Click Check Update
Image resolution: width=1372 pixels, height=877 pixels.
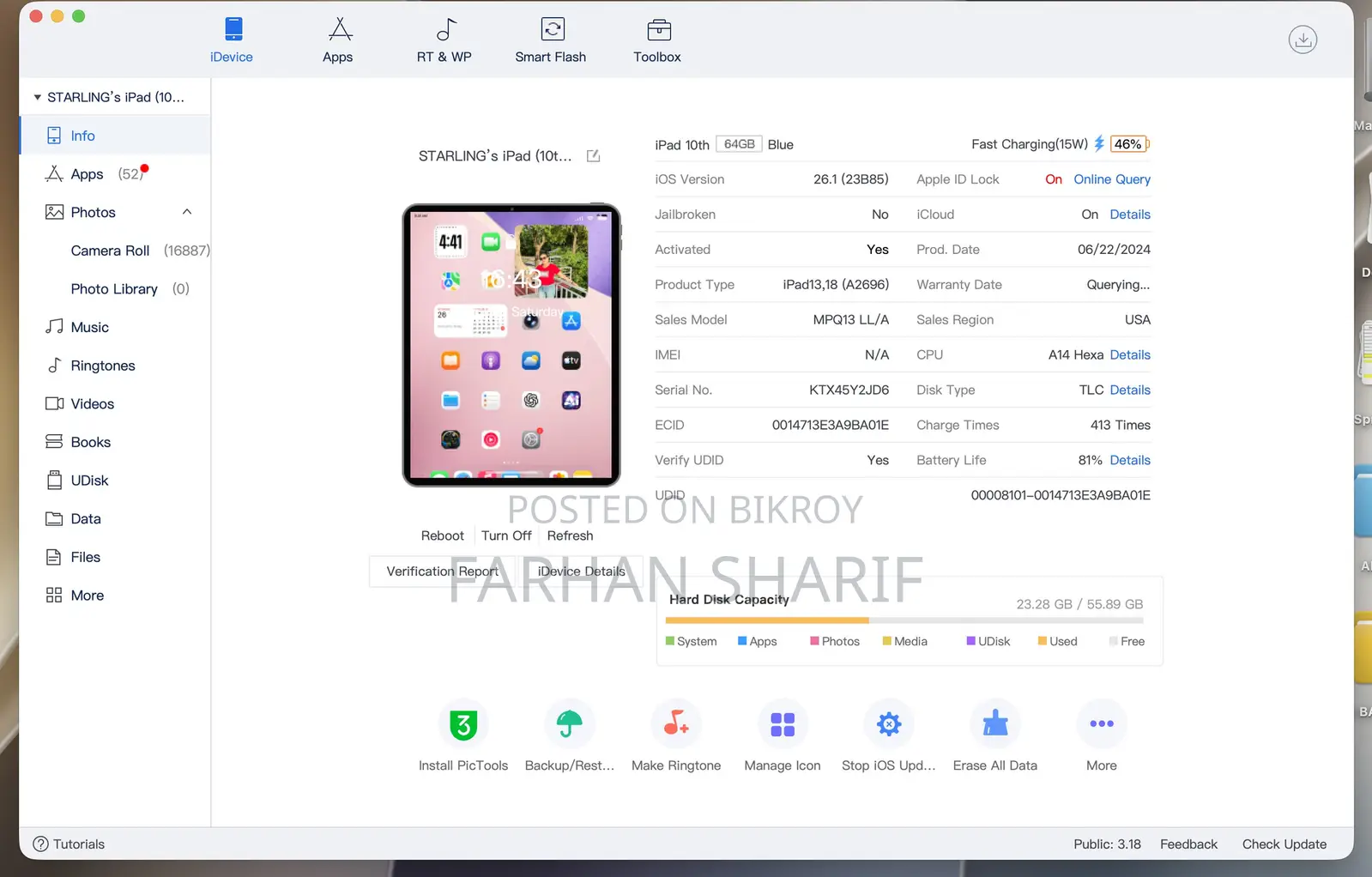click(x=1284, y=844)
